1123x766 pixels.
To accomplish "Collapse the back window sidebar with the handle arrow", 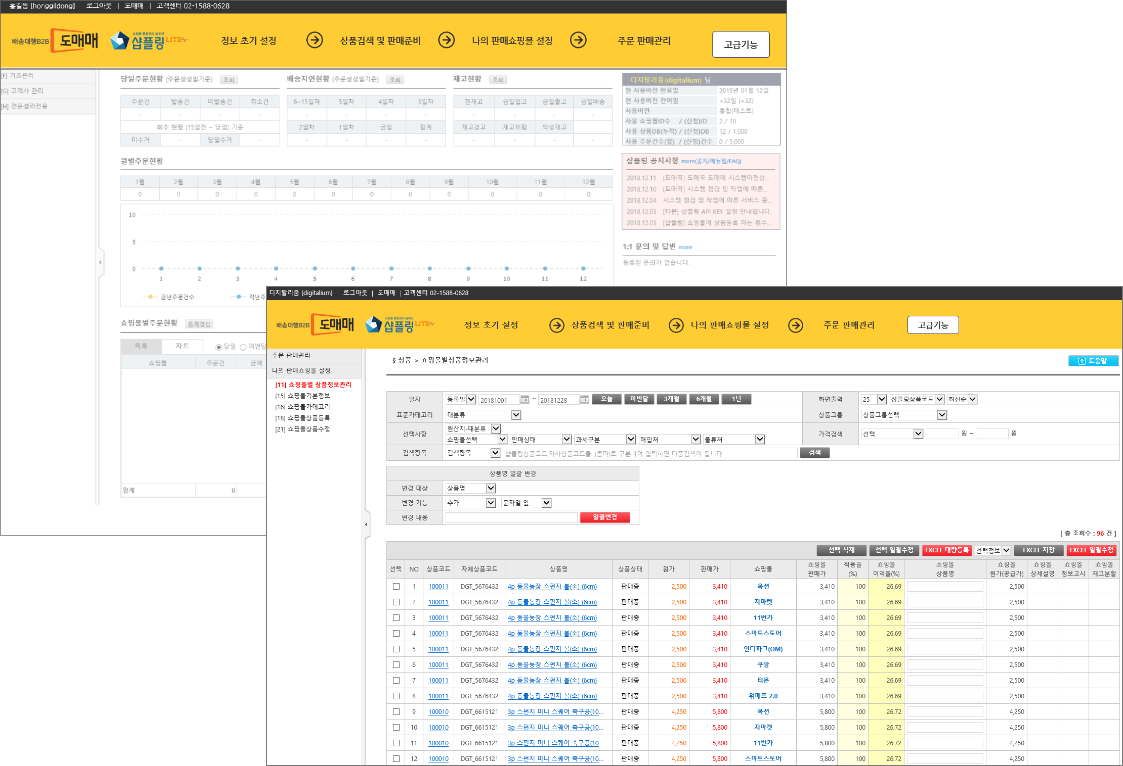I will click(100, 262).
